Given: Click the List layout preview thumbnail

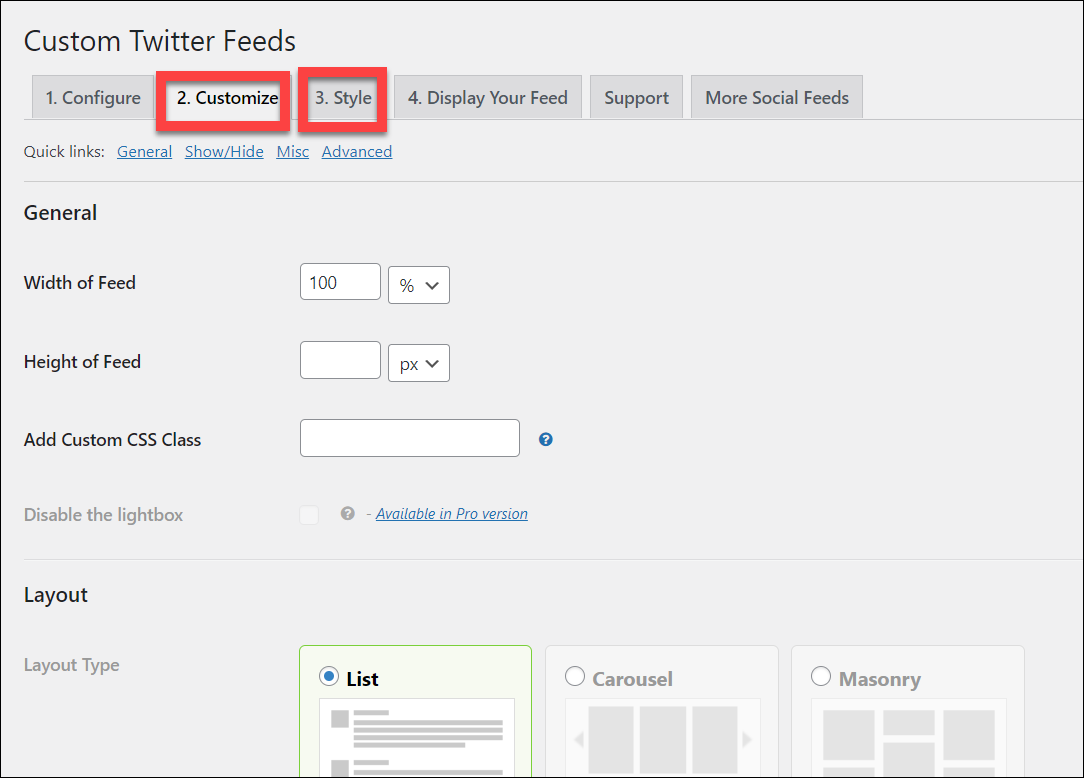Looking at the screenshot, I should pos(417,737).
